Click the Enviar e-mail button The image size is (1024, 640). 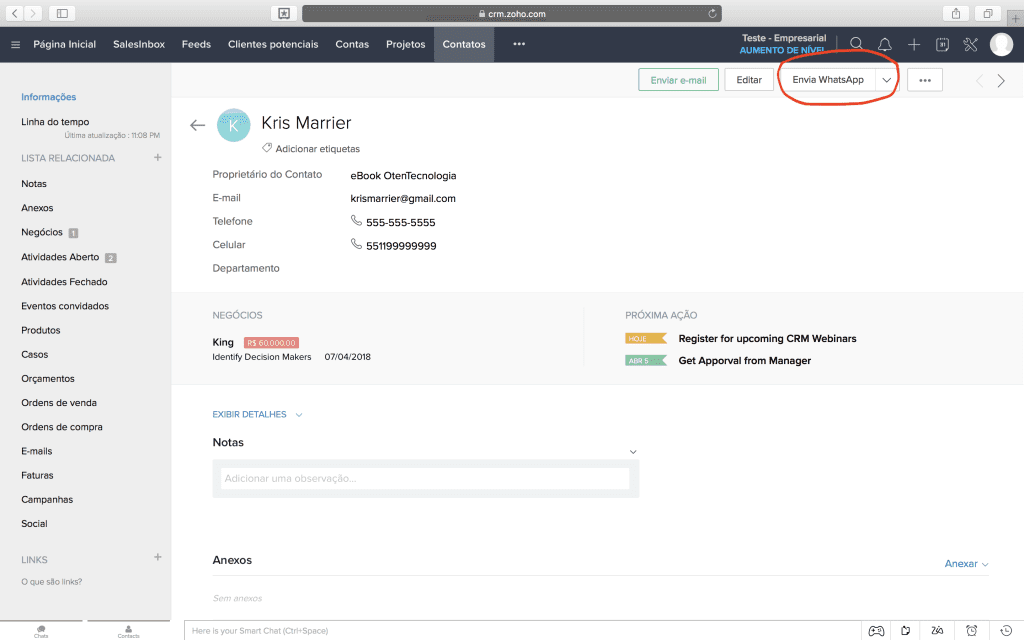[x=678, y=80]
